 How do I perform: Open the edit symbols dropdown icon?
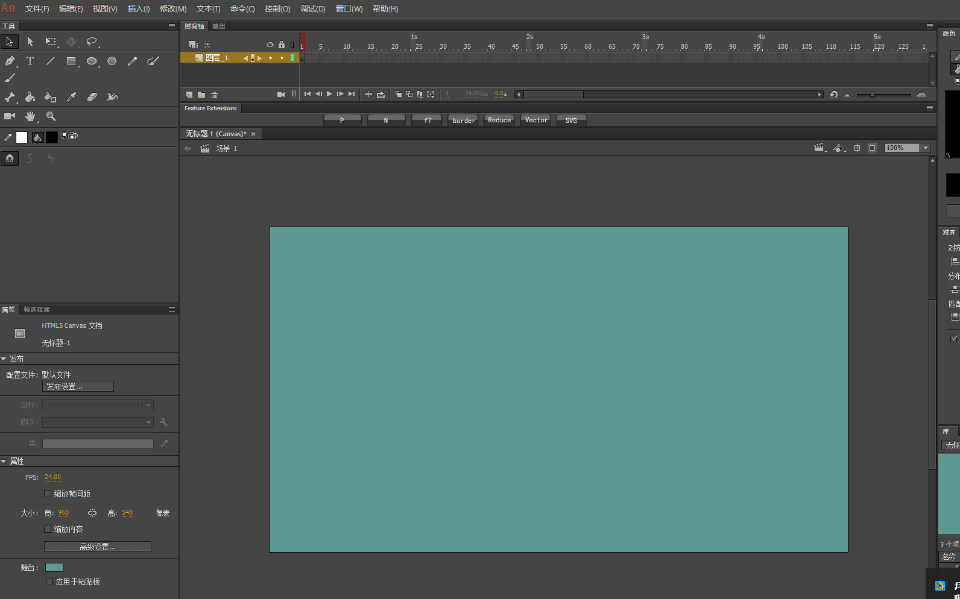[x=839, y=148]
